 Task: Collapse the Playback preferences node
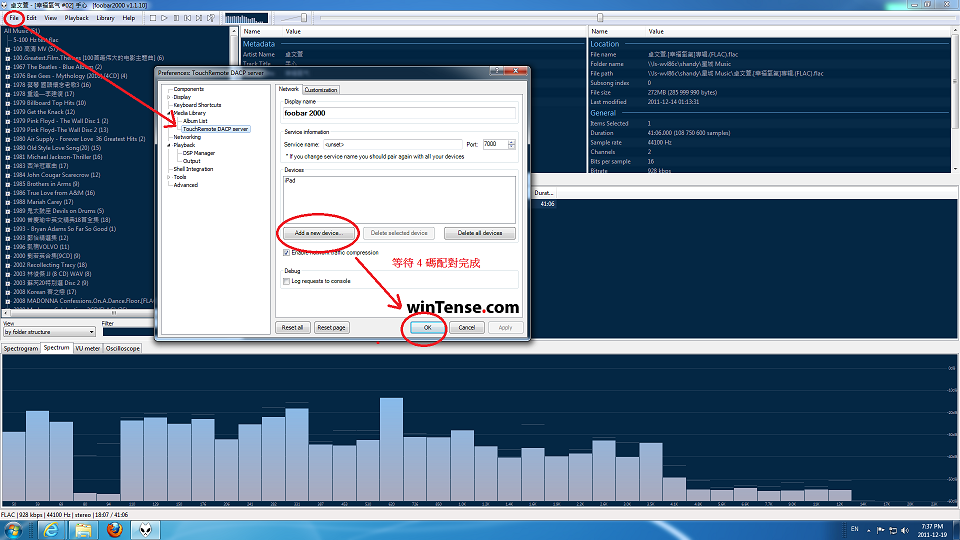[x=169, y=145]
